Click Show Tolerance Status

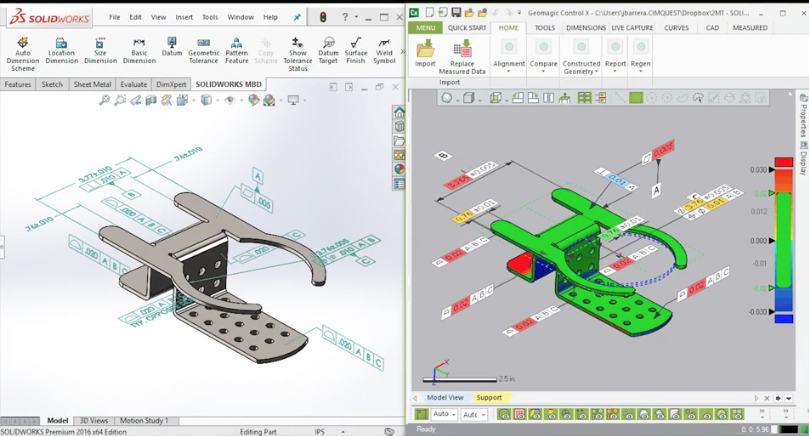(298, 54)
